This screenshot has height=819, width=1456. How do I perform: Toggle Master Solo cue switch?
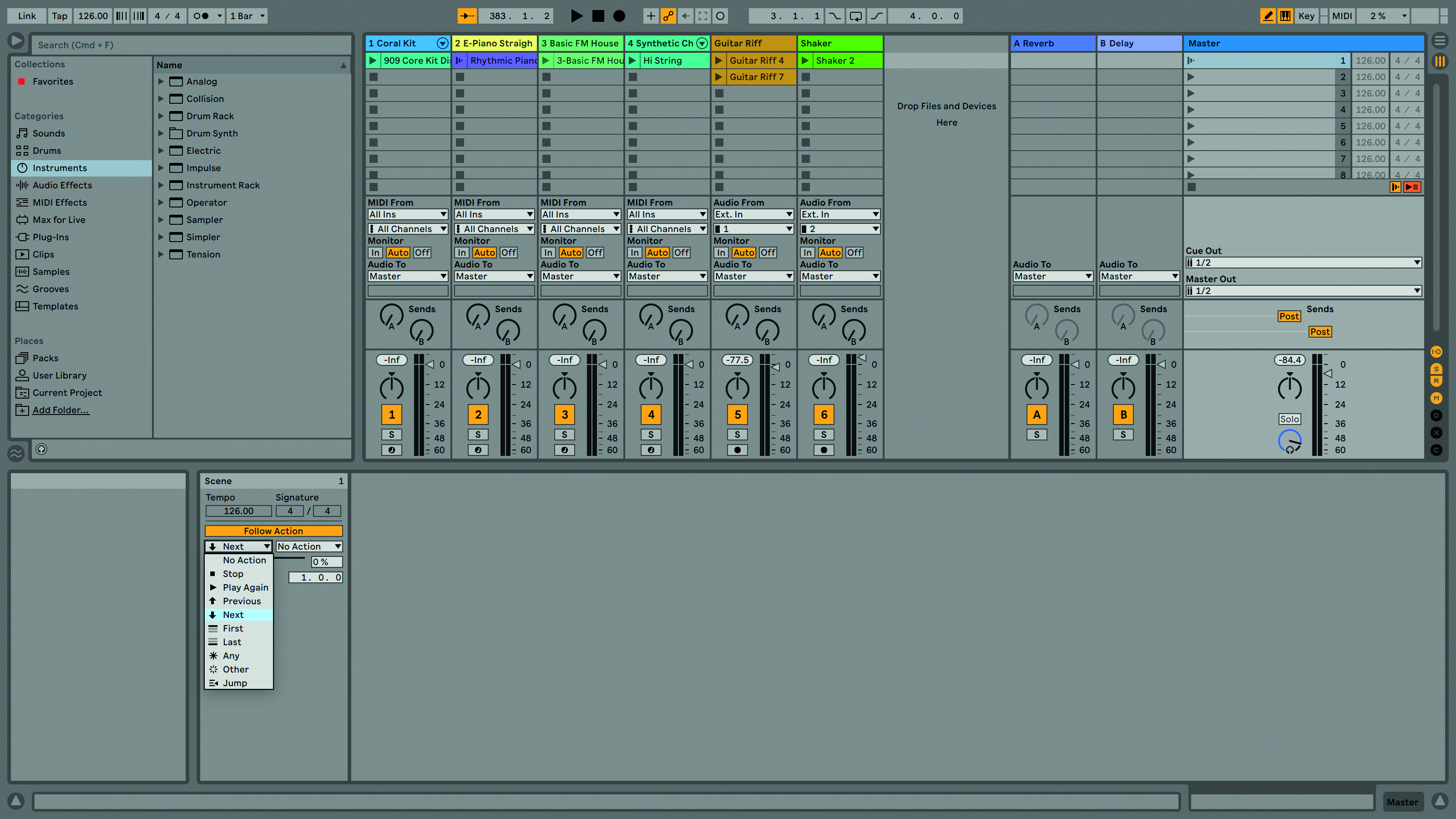point(1289,419)
